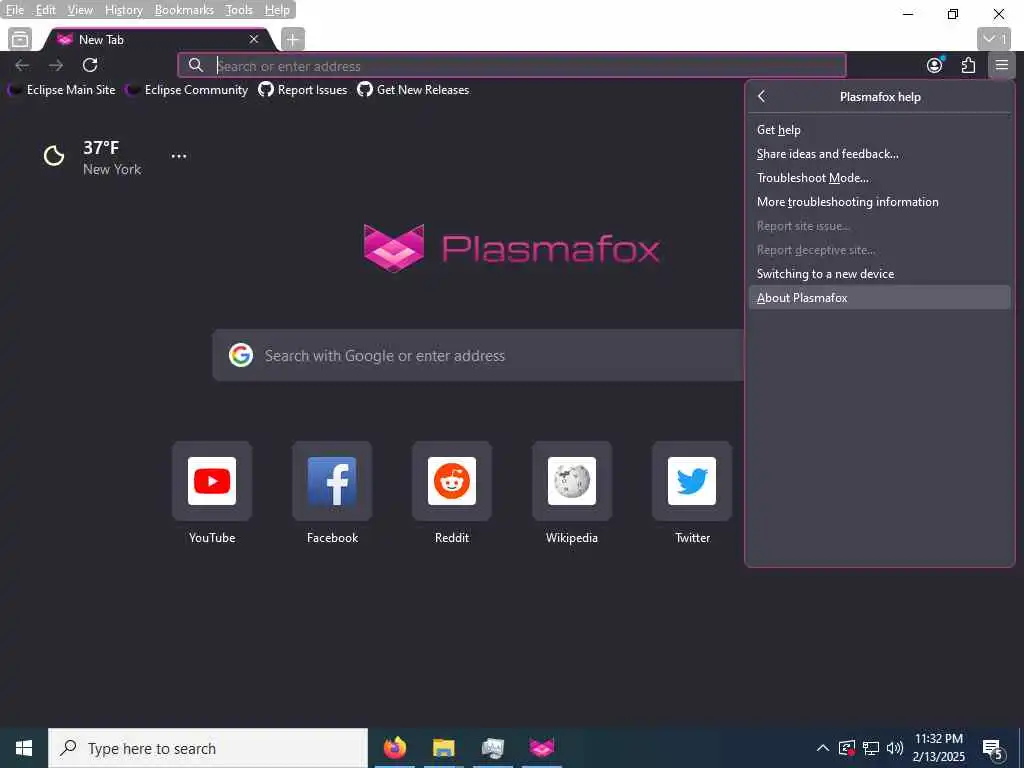Launch Firefox from the taskbar
This screenshot has height=768, width=1024.
pyautogui.click(x=394, y=748)
